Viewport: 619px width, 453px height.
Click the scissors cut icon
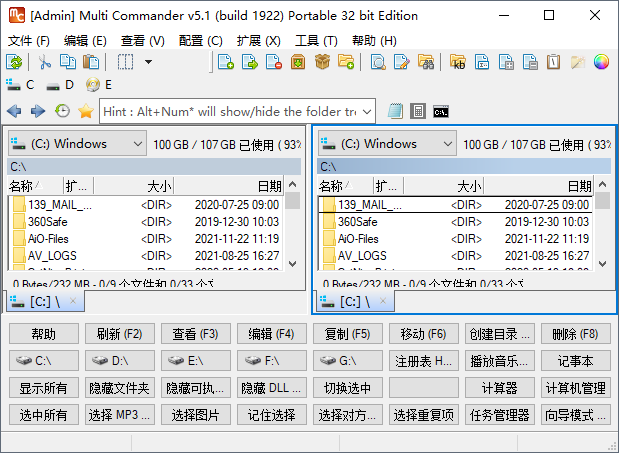pos(44,62)
